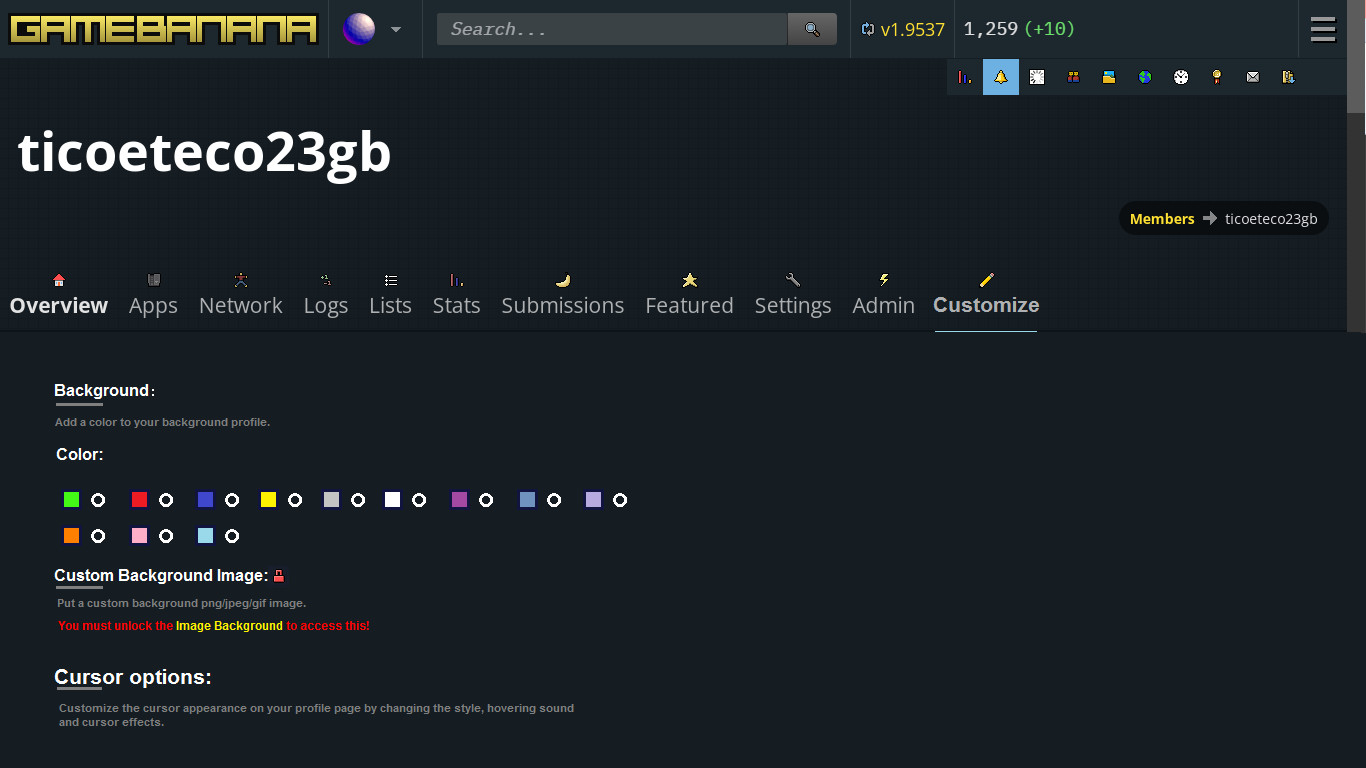Switch to the Submissions tab
This screenshot has height=768, width=1366.
coord(562,305)
